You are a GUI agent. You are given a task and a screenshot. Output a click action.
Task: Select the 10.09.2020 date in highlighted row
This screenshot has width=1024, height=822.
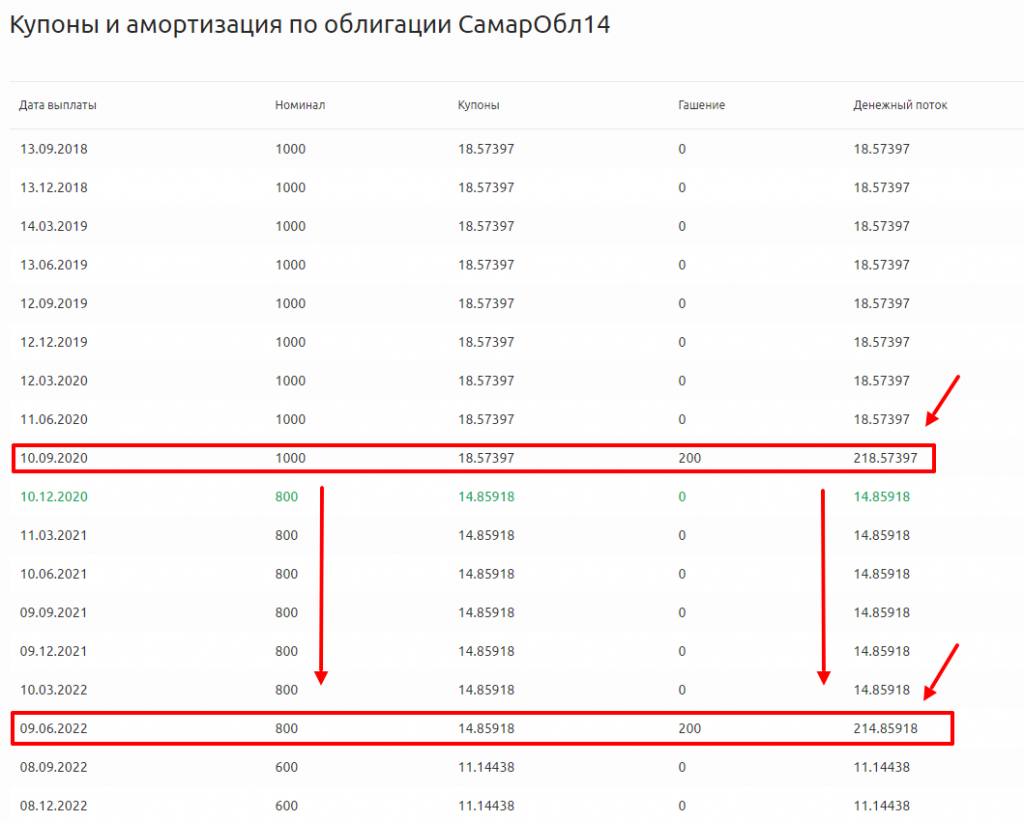click(x=54, y=458)
